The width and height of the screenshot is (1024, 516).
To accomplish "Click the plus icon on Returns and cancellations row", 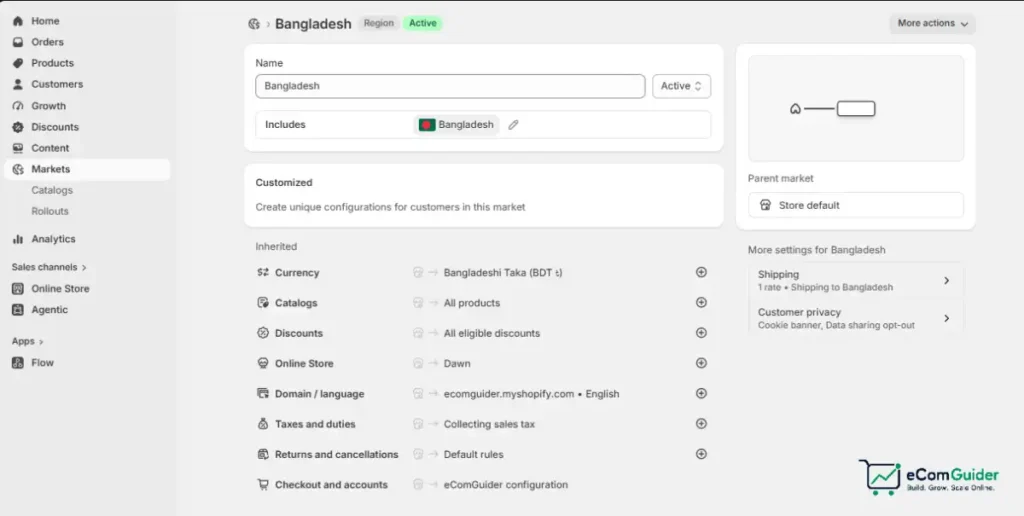I will (x=701, y=454).
